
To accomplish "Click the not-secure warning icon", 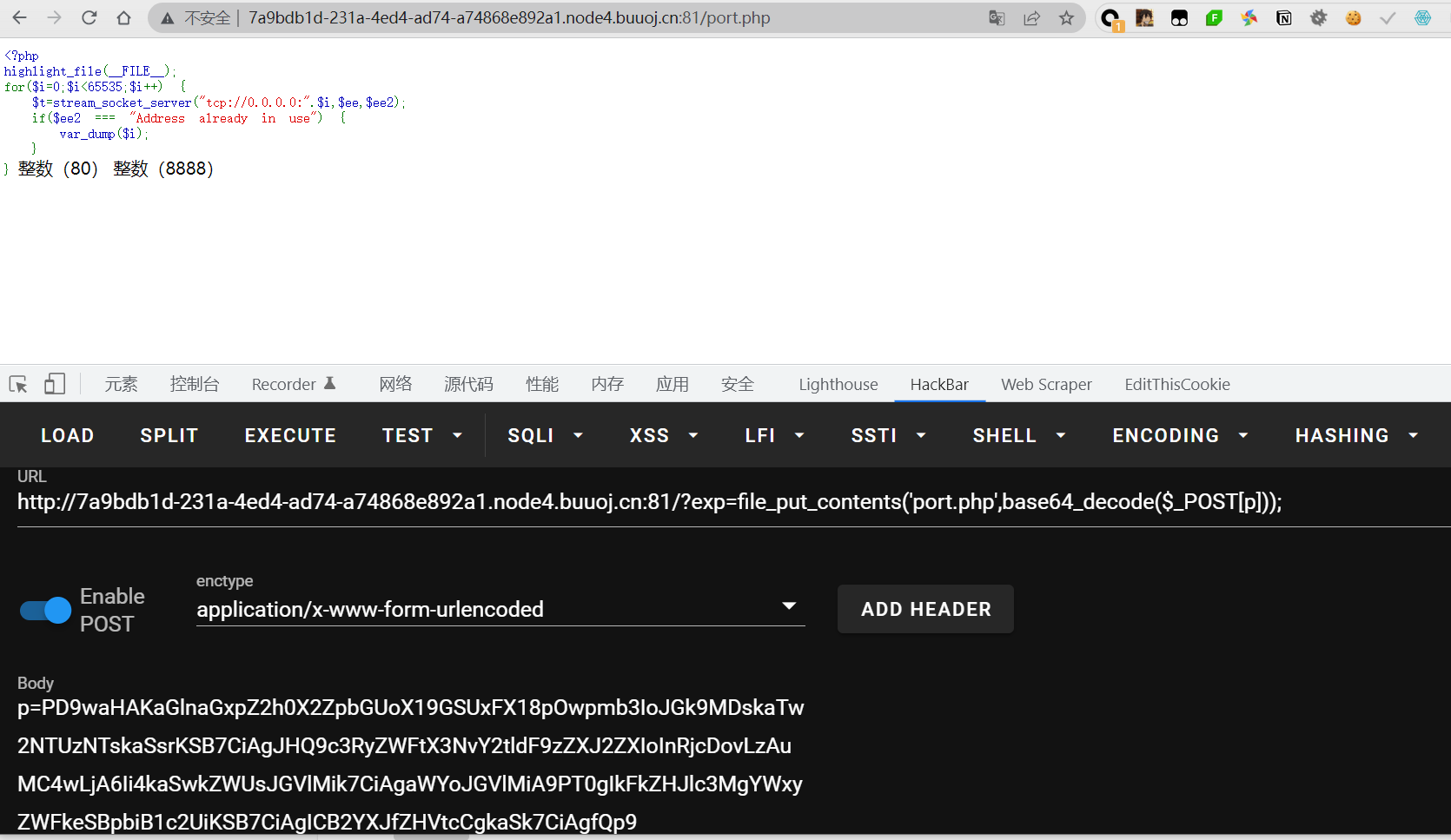I will pos(168,18).
